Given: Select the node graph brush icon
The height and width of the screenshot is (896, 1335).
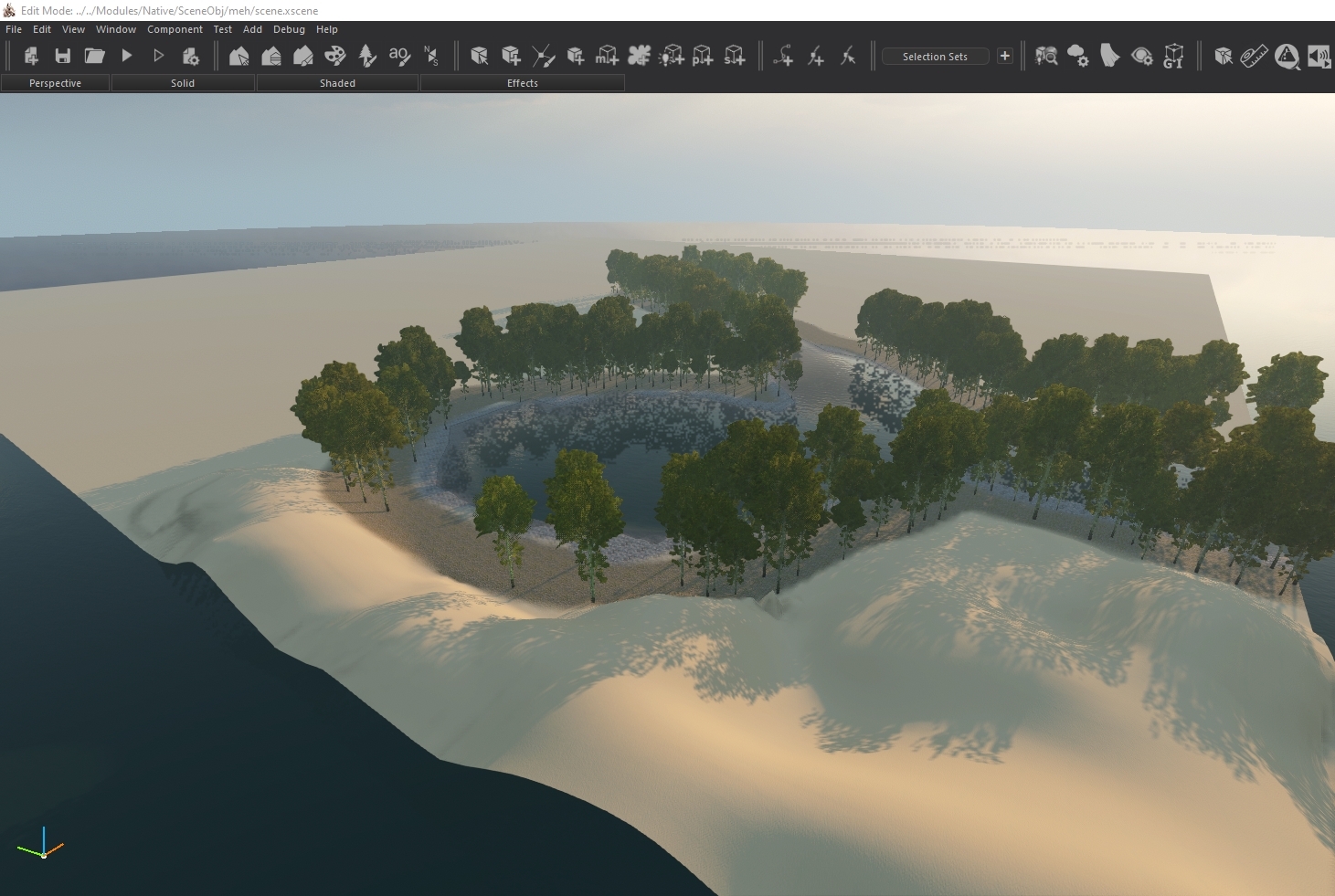Looking at the screenshot, I should click(544, 56).
